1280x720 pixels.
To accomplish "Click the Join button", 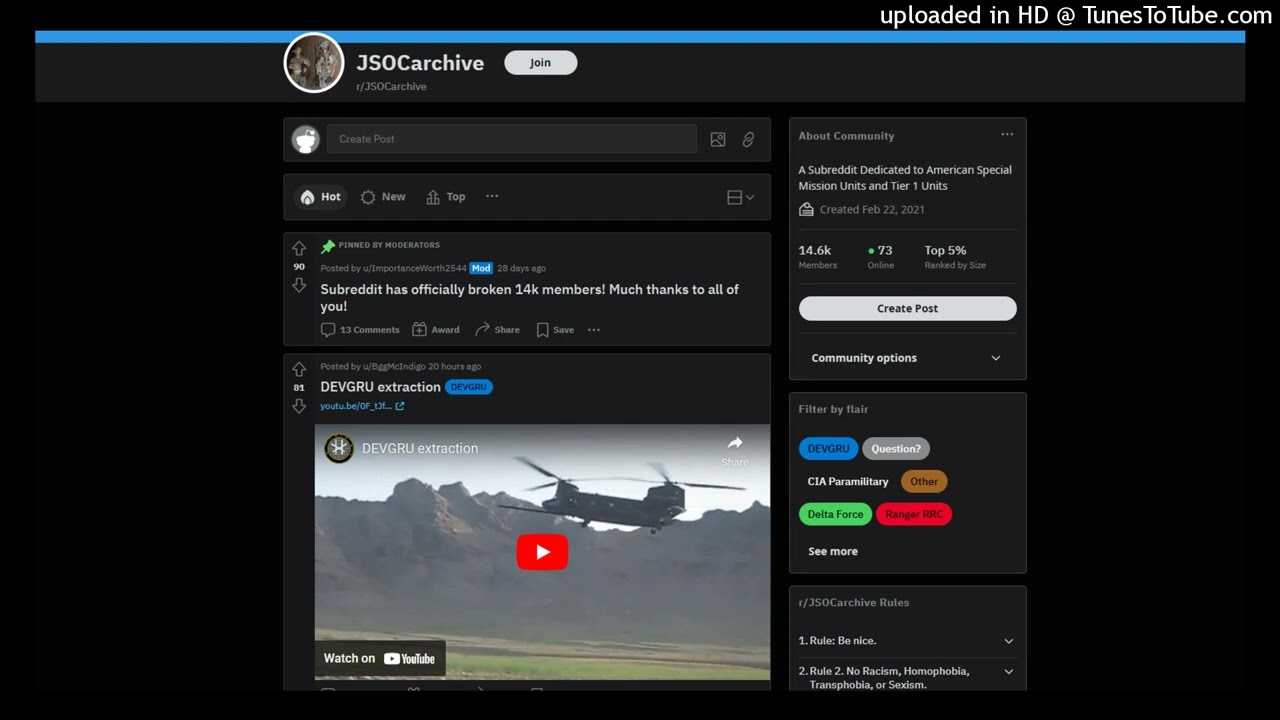I will pos(541,63).
